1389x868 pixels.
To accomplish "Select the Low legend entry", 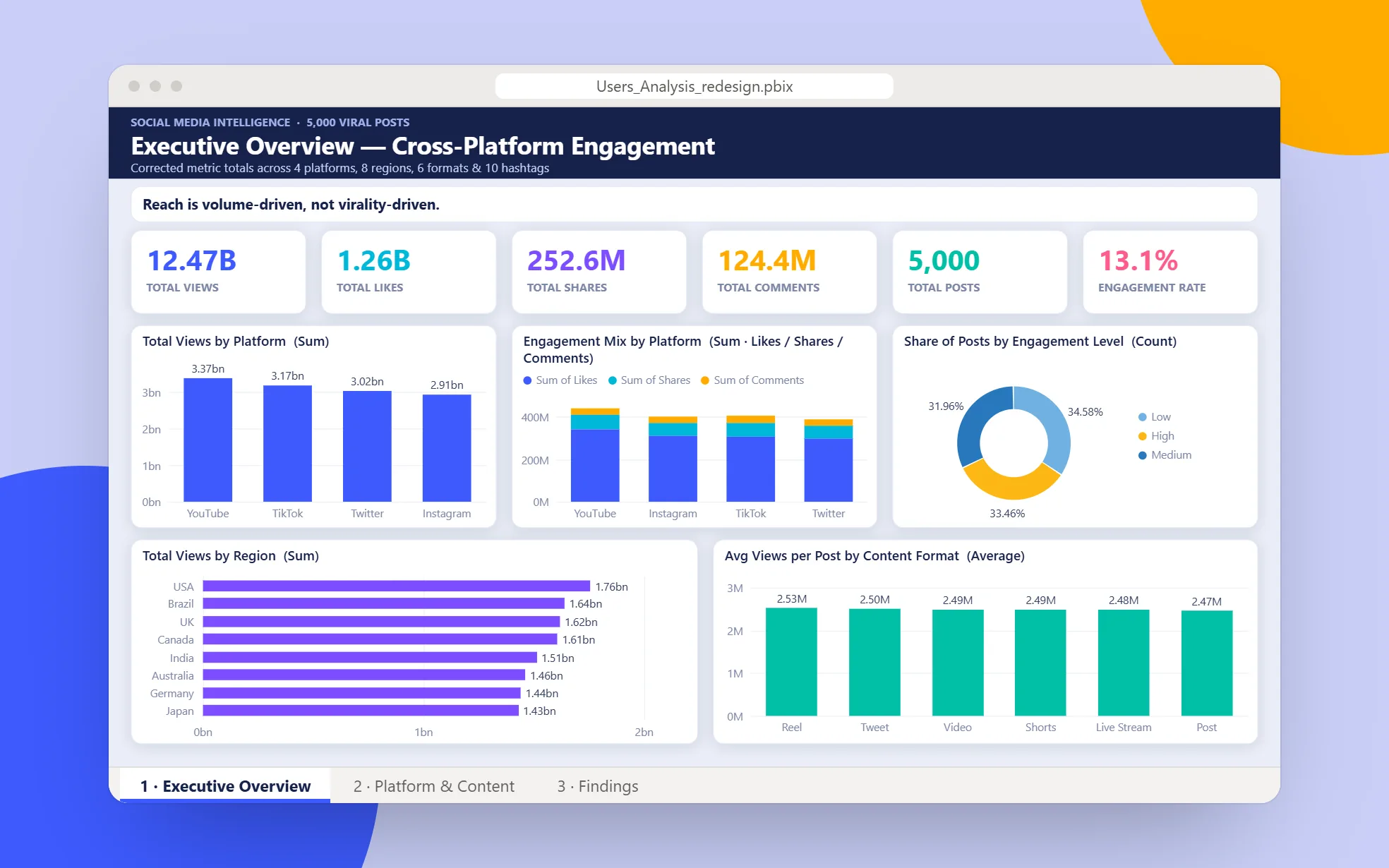I will (x=1155, y=417).
